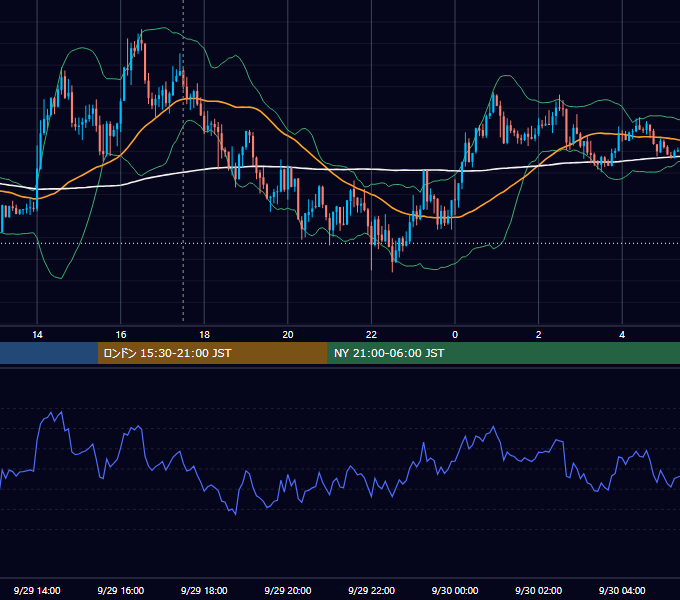Click the 20 hour axis label

(288, 335)
